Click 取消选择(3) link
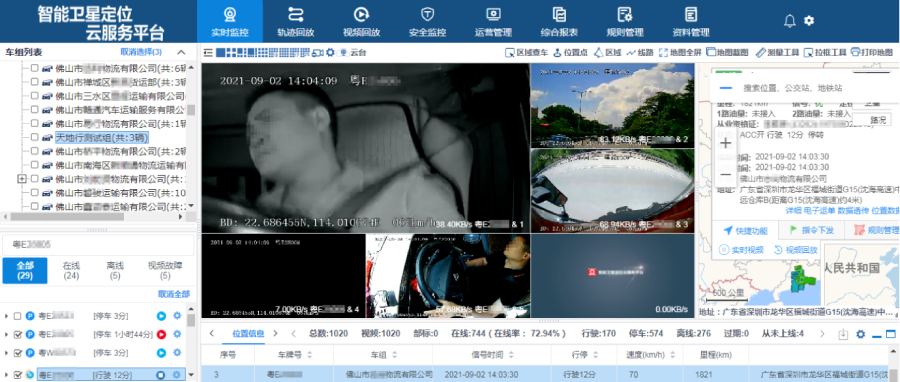Image resolution: width=900 pixels, height=382 pixels. (x=141, y=52)
